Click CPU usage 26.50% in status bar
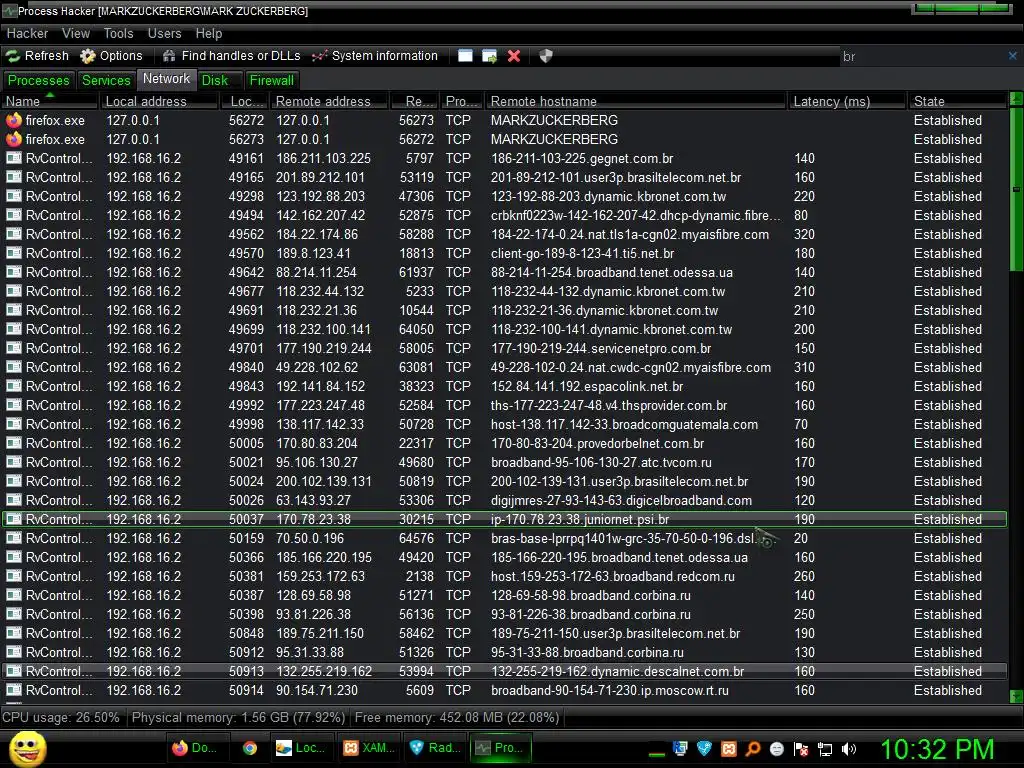 [x=61, y=717]
